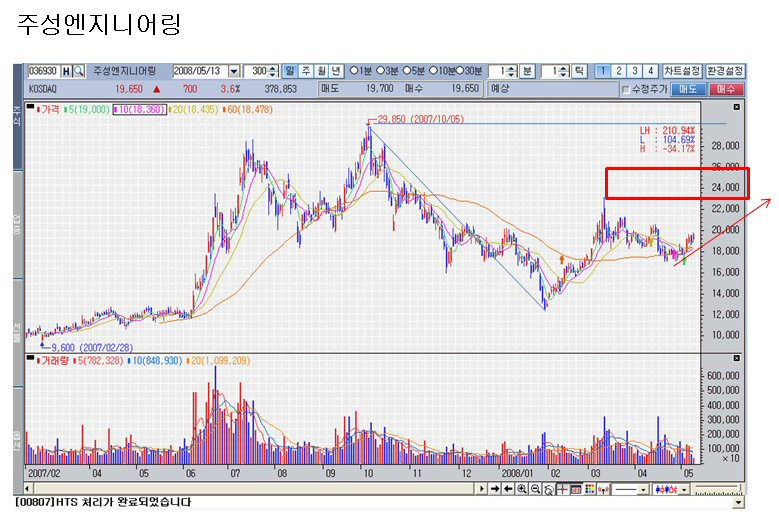Click the data window display icon
The image size is (779, 512).
(x=576, y=489)
